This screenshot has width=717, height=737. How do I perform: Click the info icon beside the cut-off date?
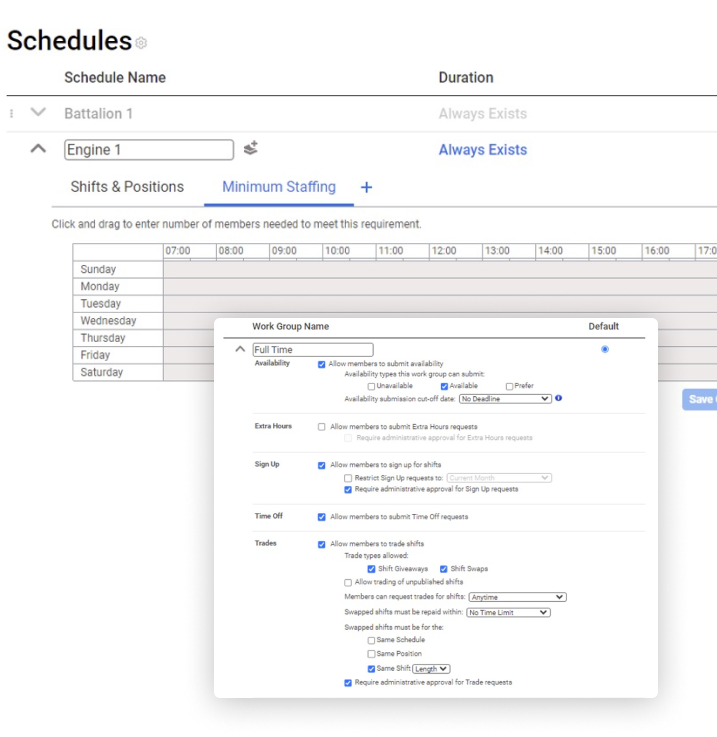[559, 398]
